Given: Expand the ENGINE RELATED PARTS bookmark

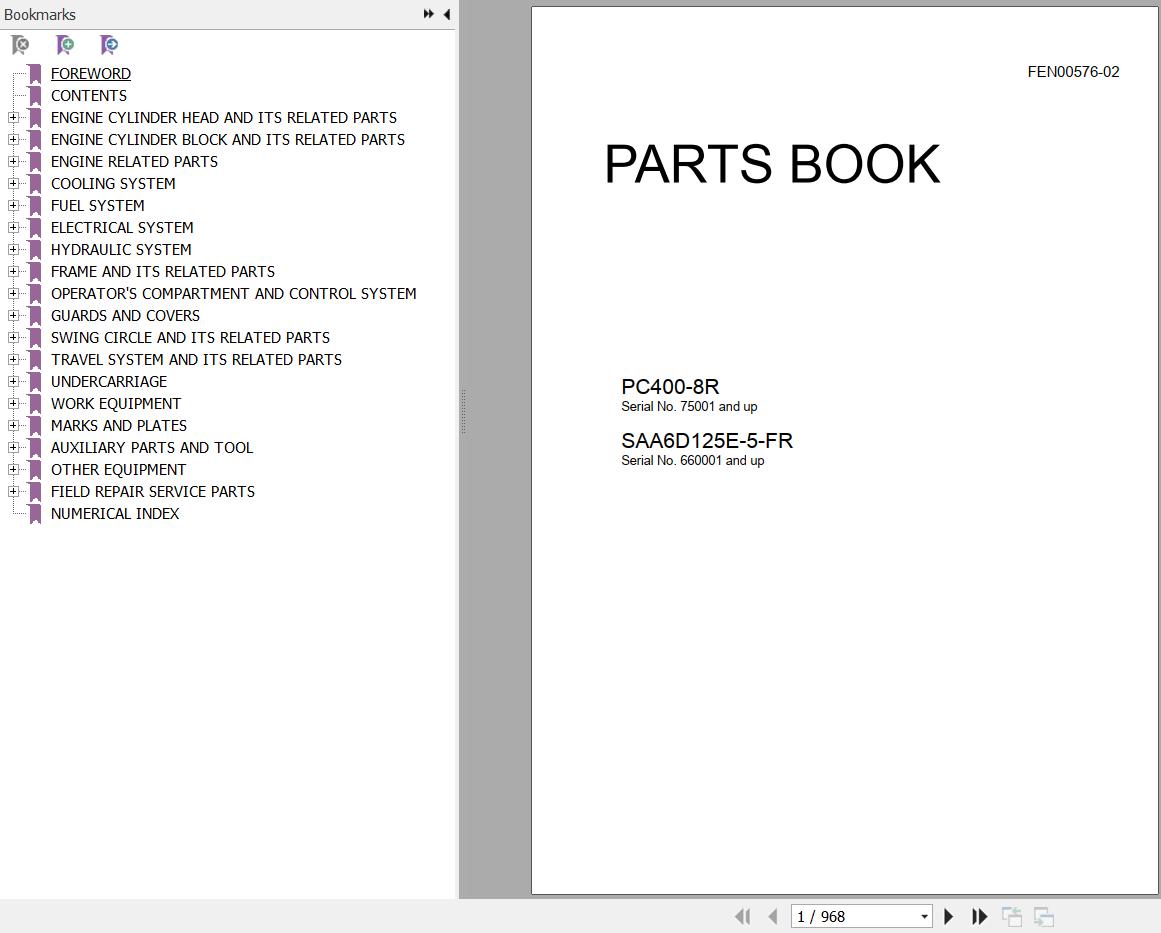Looking at the screenshot, I should pos(13,161).
